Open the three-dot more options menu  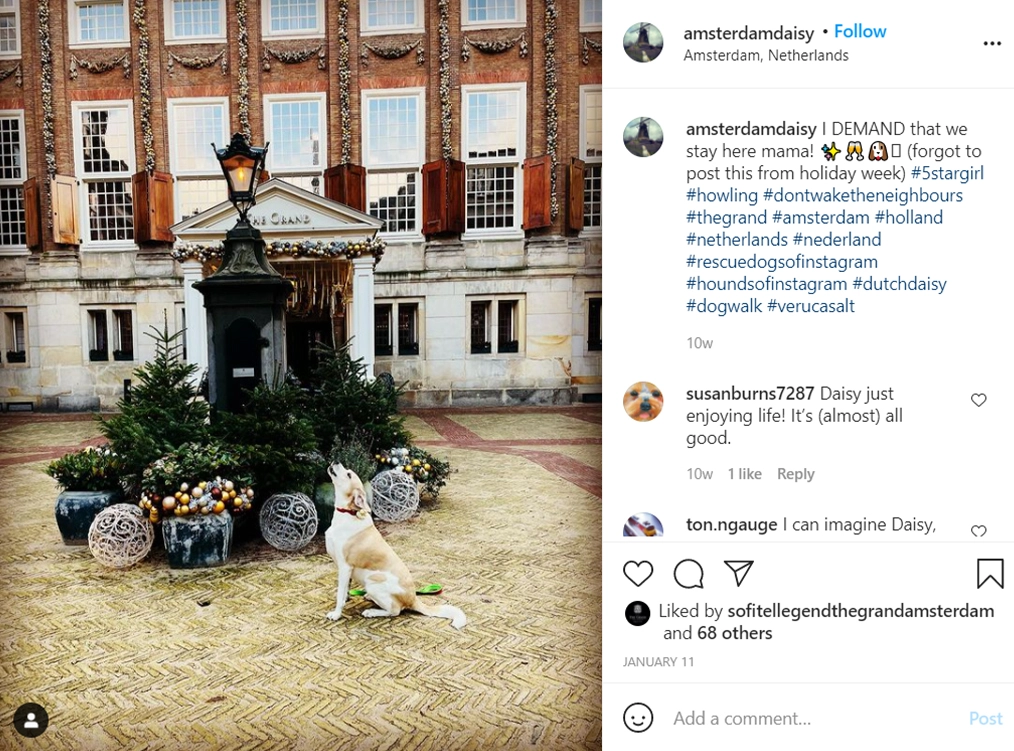point(992,43)
